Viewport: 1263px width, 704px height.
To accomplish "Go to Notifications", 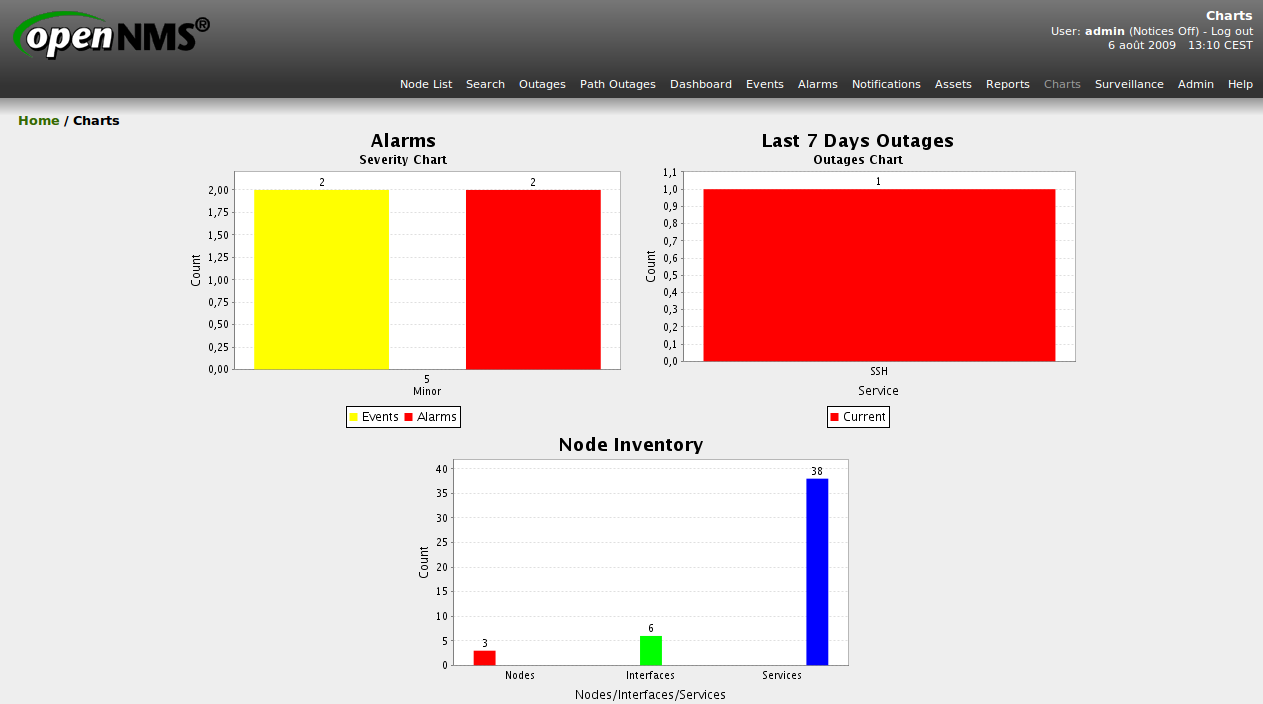I will [886, 84].
